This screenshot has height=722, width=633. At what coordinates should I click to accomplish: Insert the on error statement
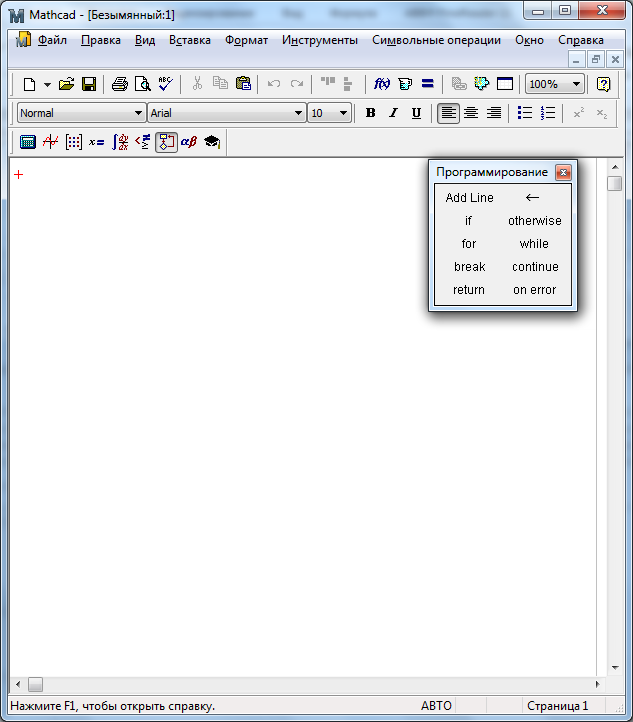[x=534, y=290]
